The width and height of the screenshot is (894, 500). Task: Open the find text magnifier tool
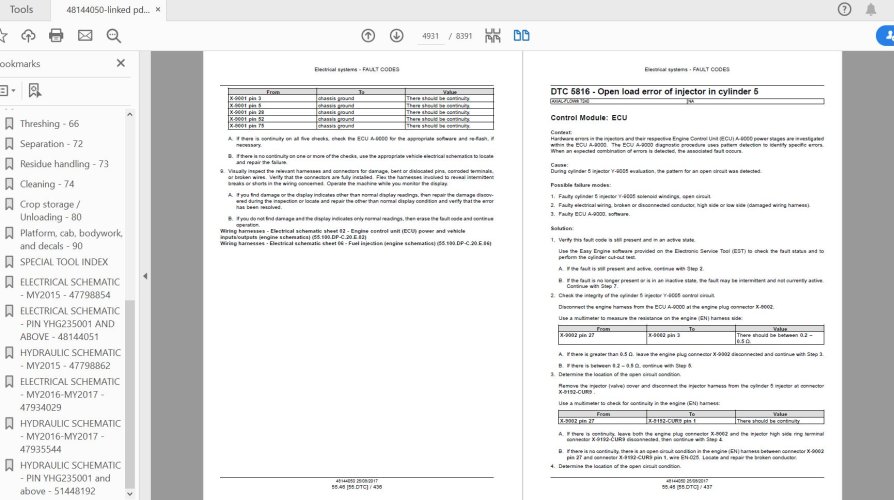click(x=113, y=36)
